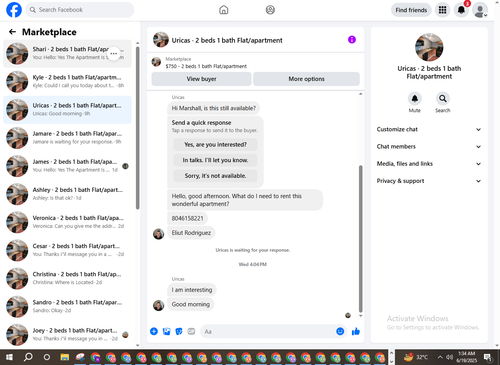500x365 pixels.
Task: Open Windows taskbar search magnifier
Action: (x=28, y=357)
